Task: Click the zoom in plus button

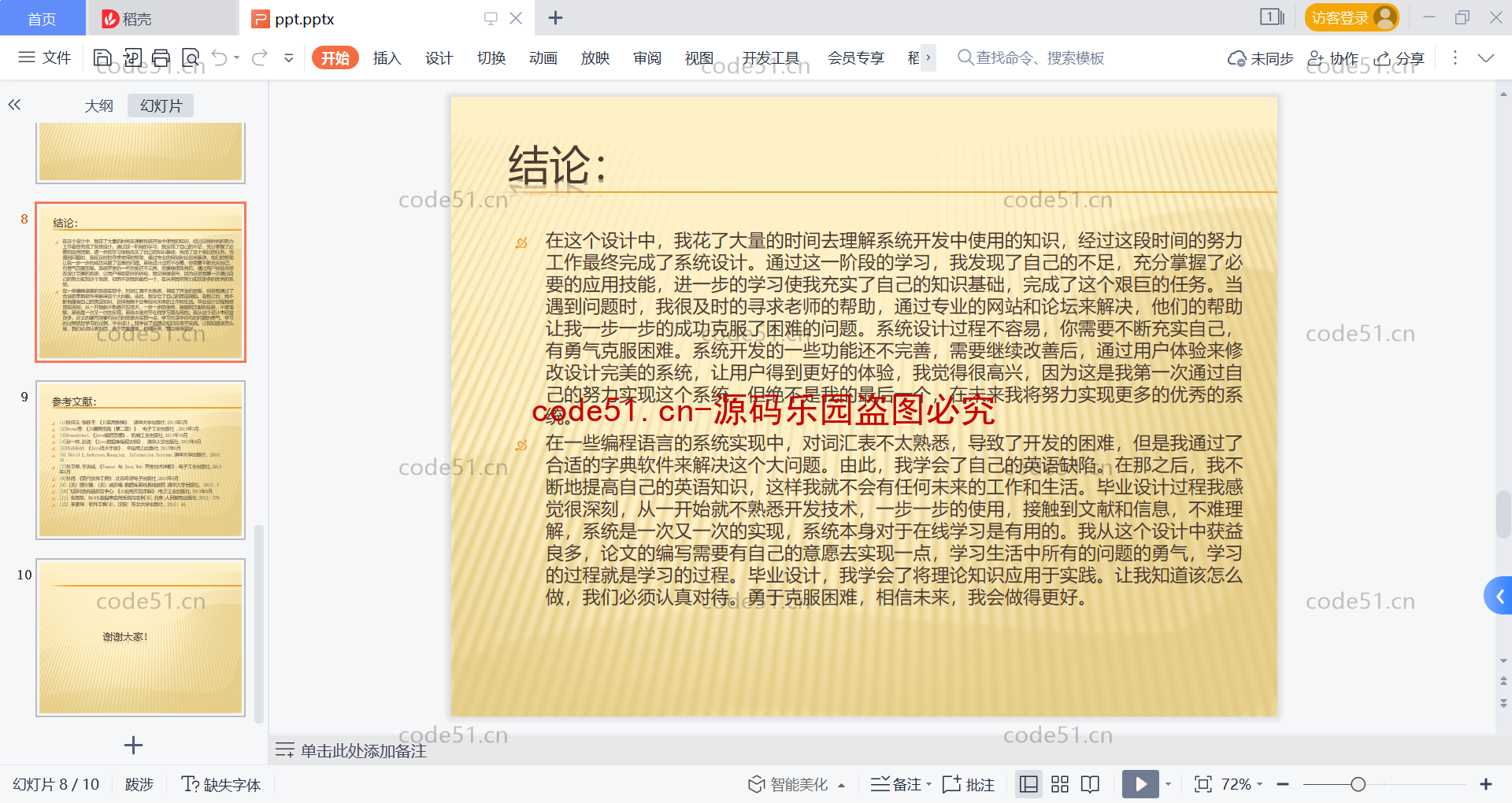Action: pos(1486,784)
